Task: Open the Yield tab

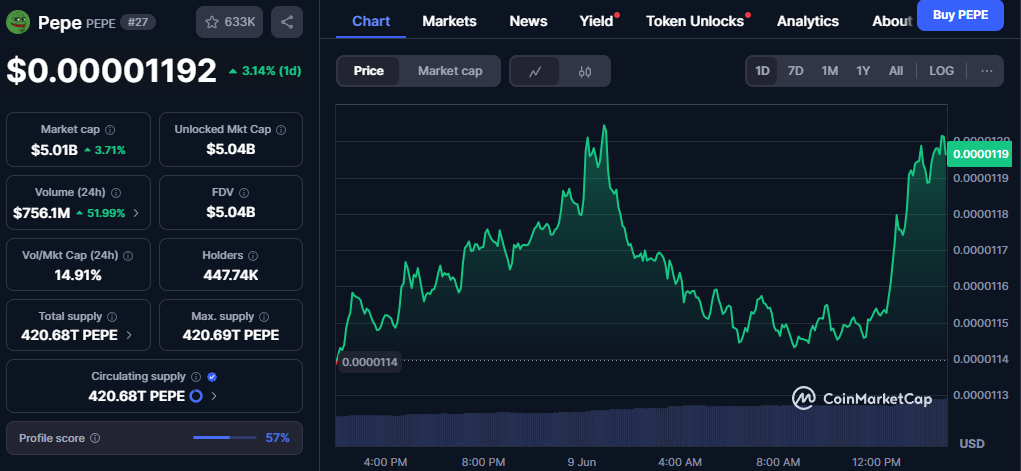Action: click(596, 21)
